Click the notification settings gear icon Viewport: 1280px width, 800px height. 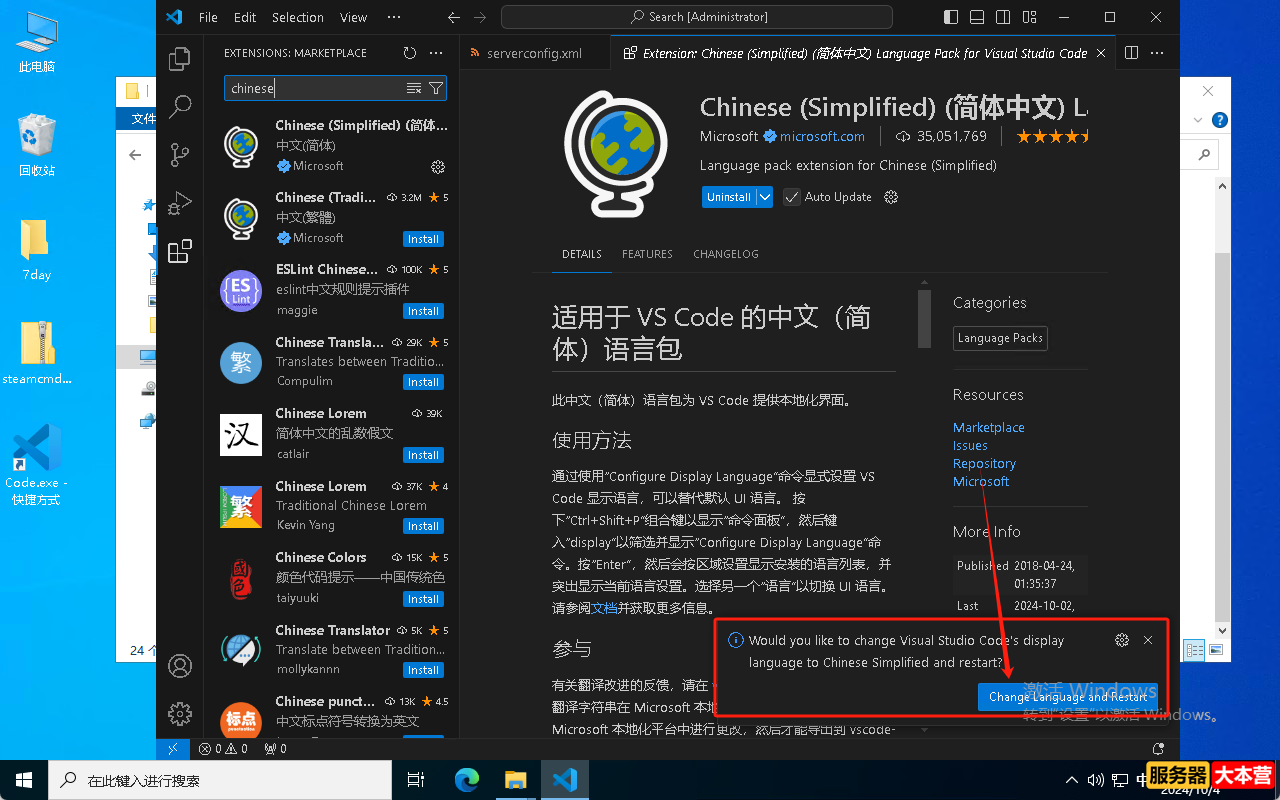point(1122,640)
